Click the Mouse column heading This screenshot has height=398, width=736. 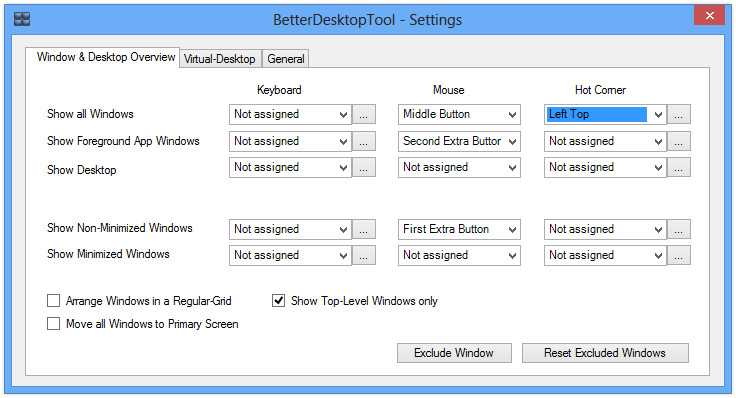tap(449, 90)
